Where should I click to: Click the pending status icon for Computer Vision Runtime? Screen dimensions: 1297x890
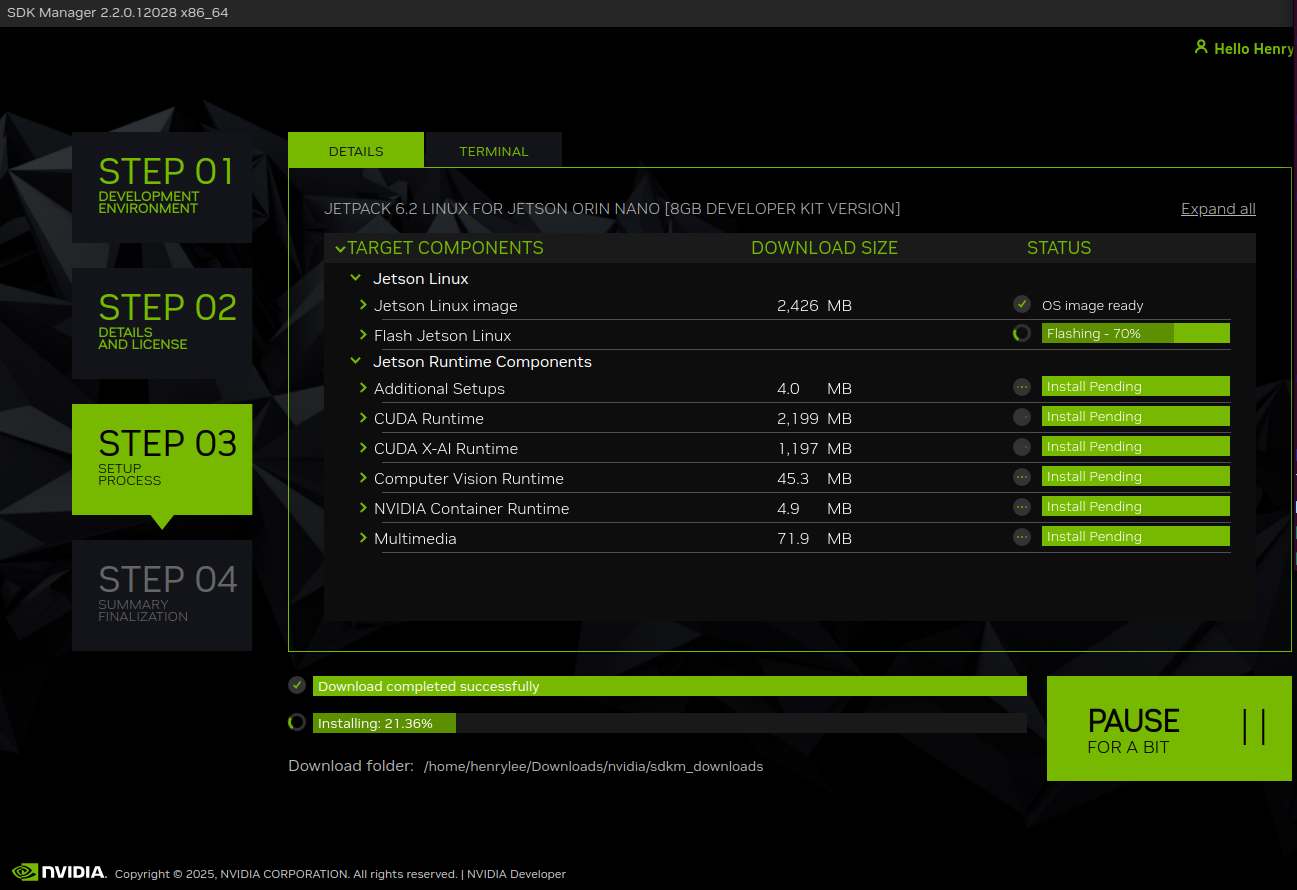click(x=1021, y=477)
